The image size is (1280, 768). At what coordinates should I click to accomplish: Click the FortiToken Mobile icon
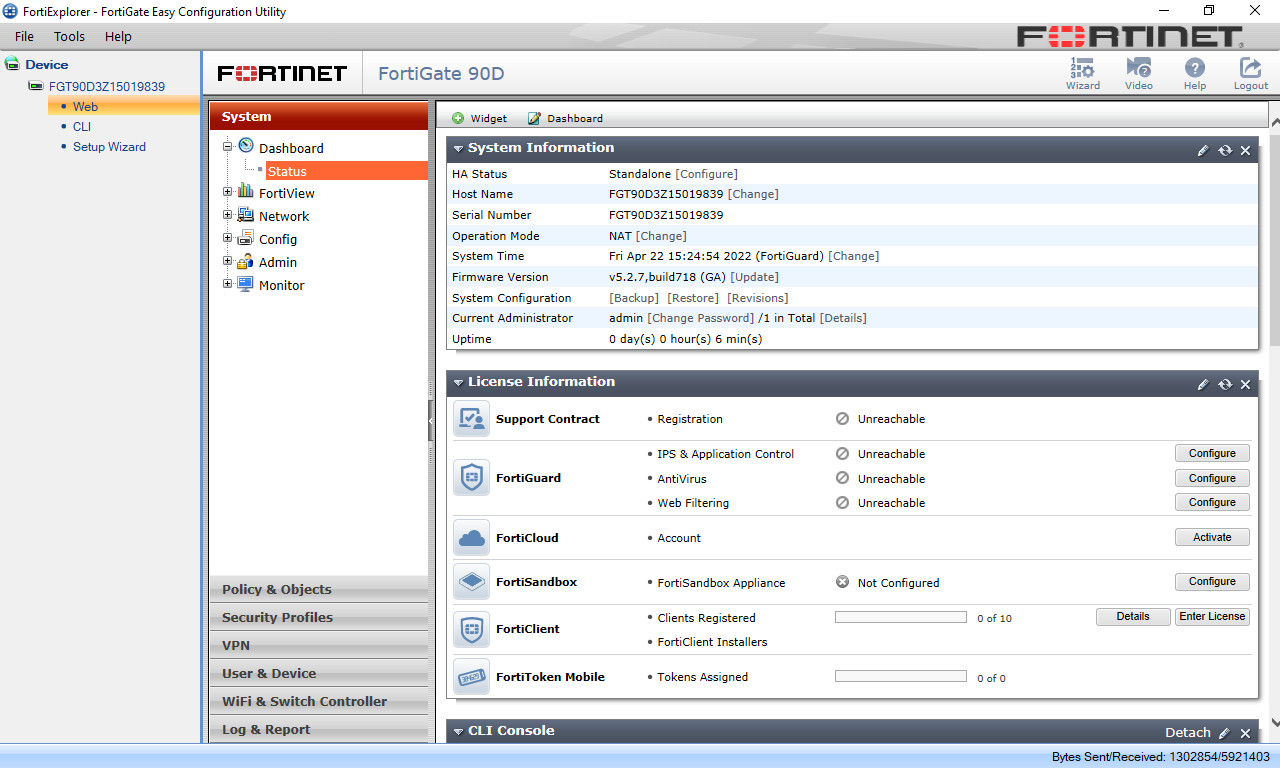click(x=471, y=677)
